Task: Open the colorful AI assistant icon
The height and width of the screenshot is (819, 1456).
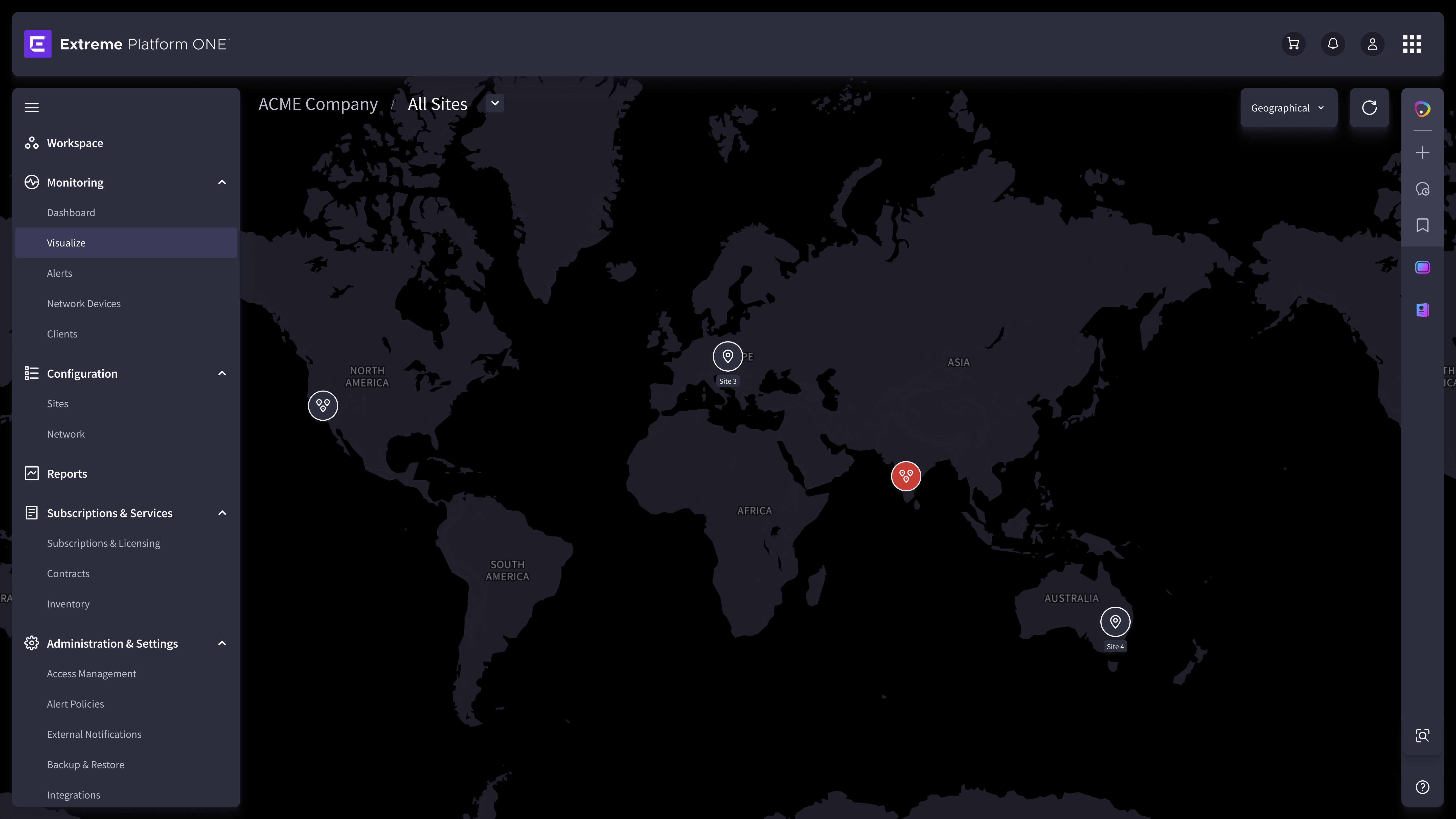Action: [1422, 109]
